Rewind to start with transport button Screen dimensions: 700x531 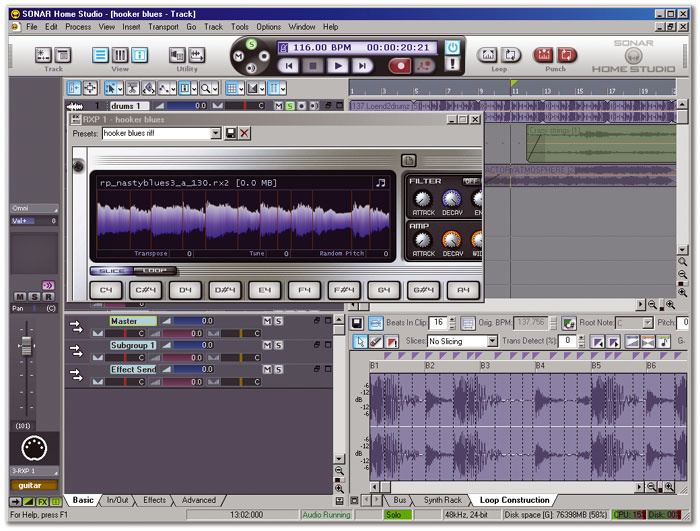[x=289, y=65]
